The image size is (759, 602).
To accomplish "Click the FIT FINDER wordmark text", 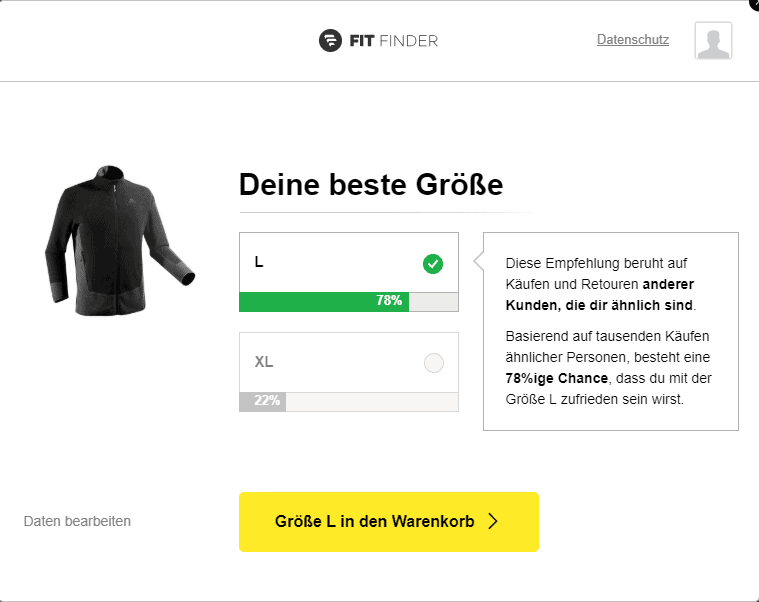I will coord(392,41).
